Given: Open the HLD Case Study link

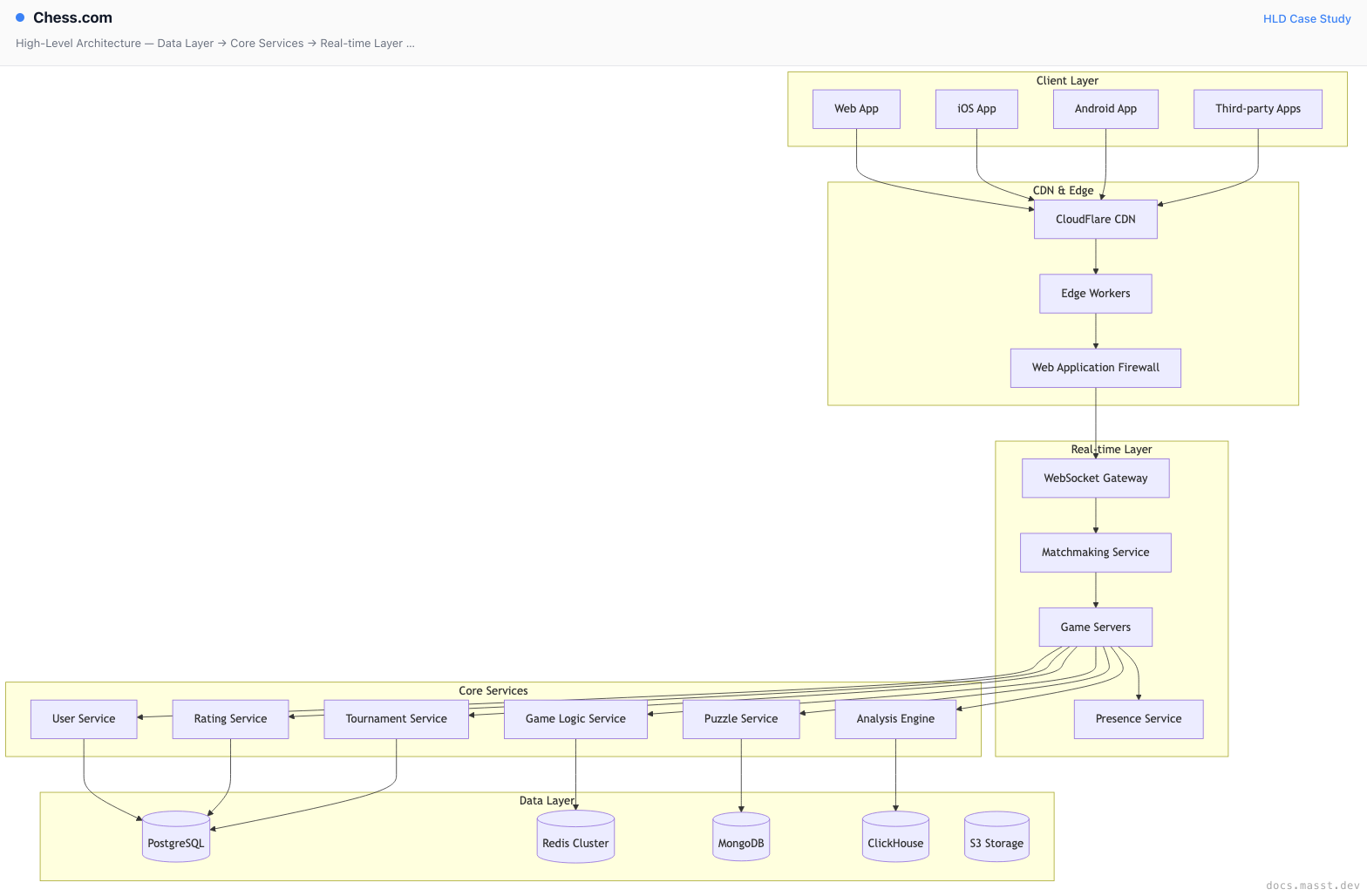Looking at the screenshot, I should click(x=1307, y=18).
